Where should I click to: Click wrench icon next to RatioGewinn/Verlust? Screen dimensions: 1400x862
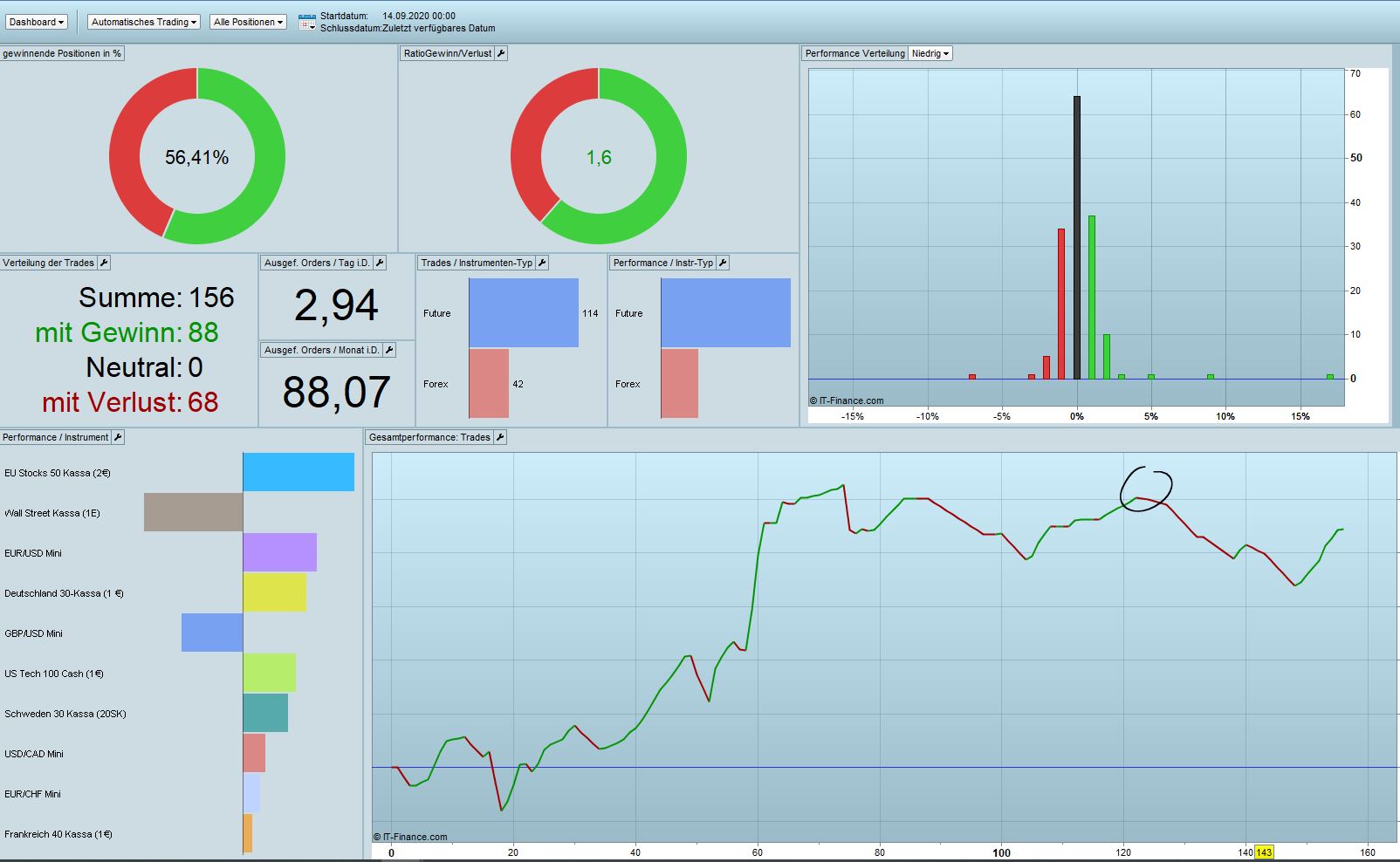501,53
